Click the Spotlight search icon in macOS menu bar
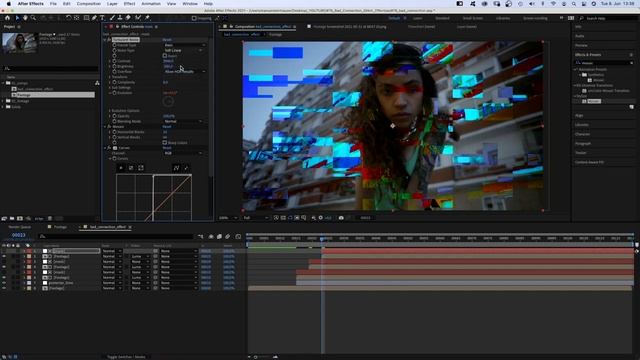640x360 pixels. tap(574, 4)
